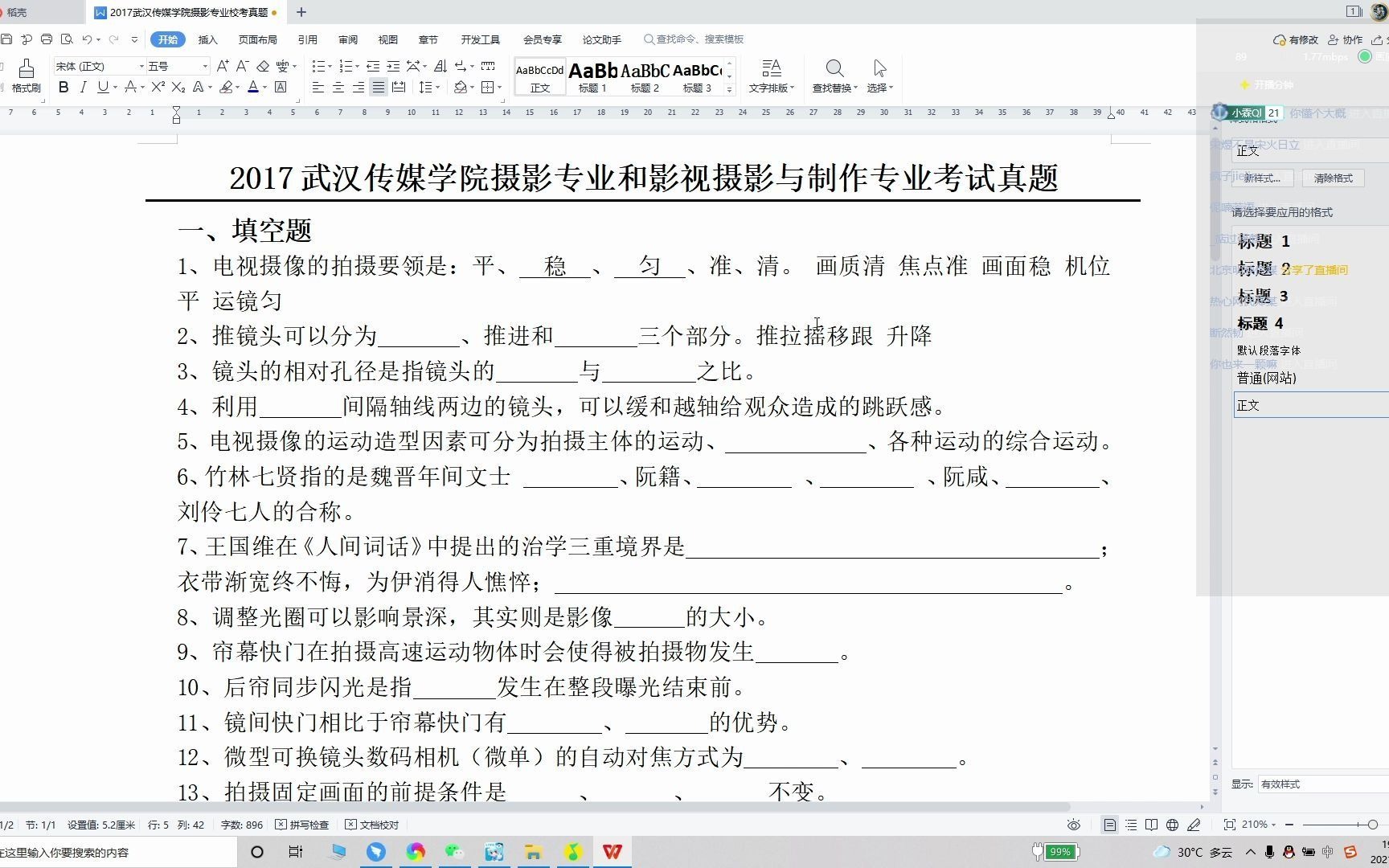
Task: Open the 开发工具 (Developer) tab
Action: pyautogui.click(x=481, y=39)
